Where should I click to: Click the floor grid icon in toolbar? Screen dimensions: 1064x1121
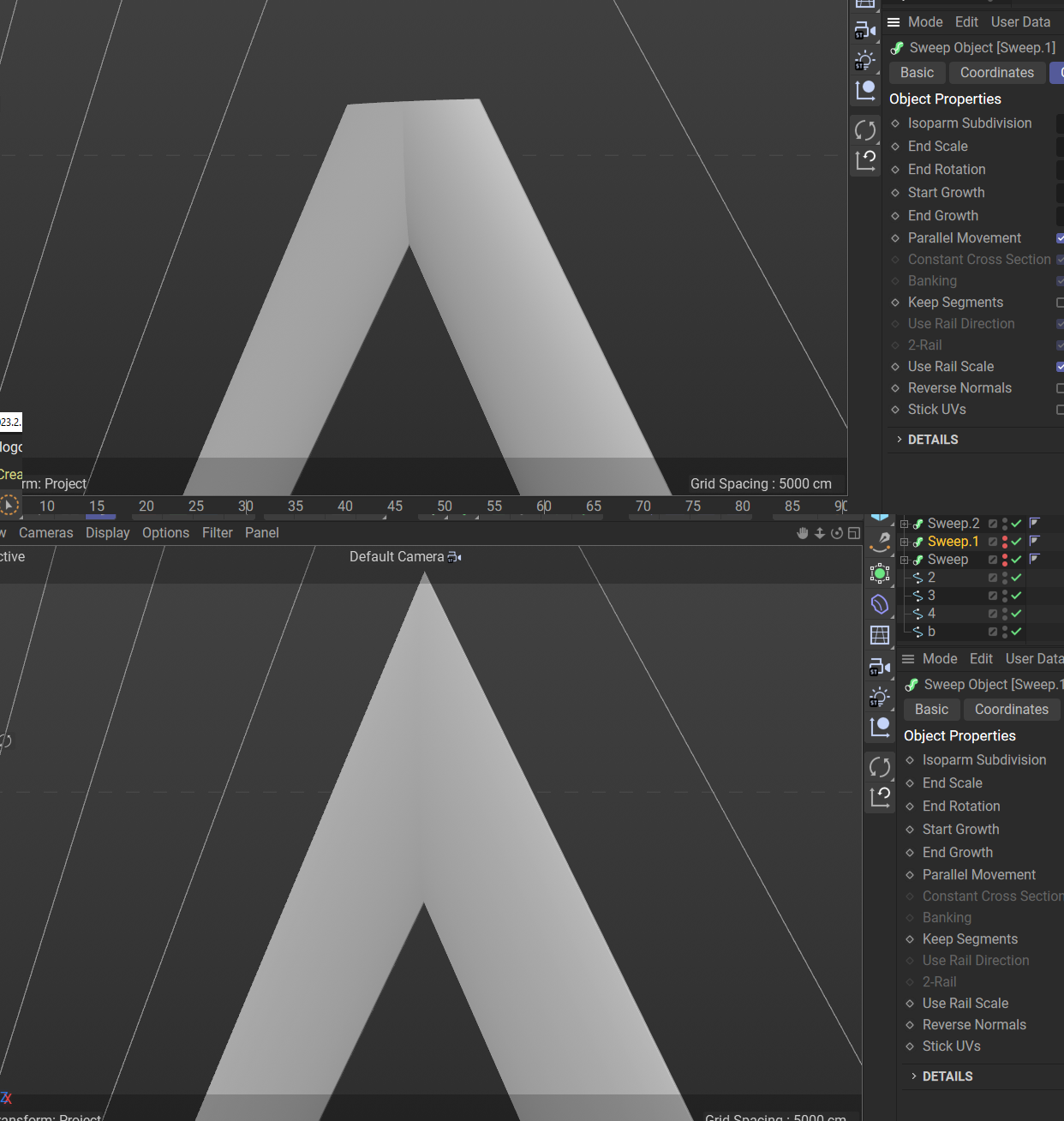pyautogui.click(x=880, y=635)
